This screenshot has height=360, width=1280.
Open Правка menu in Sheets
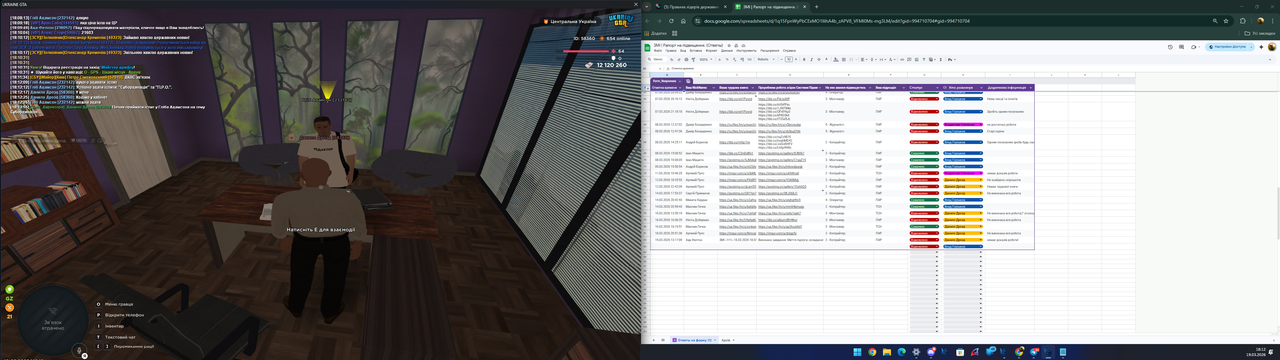671,51
